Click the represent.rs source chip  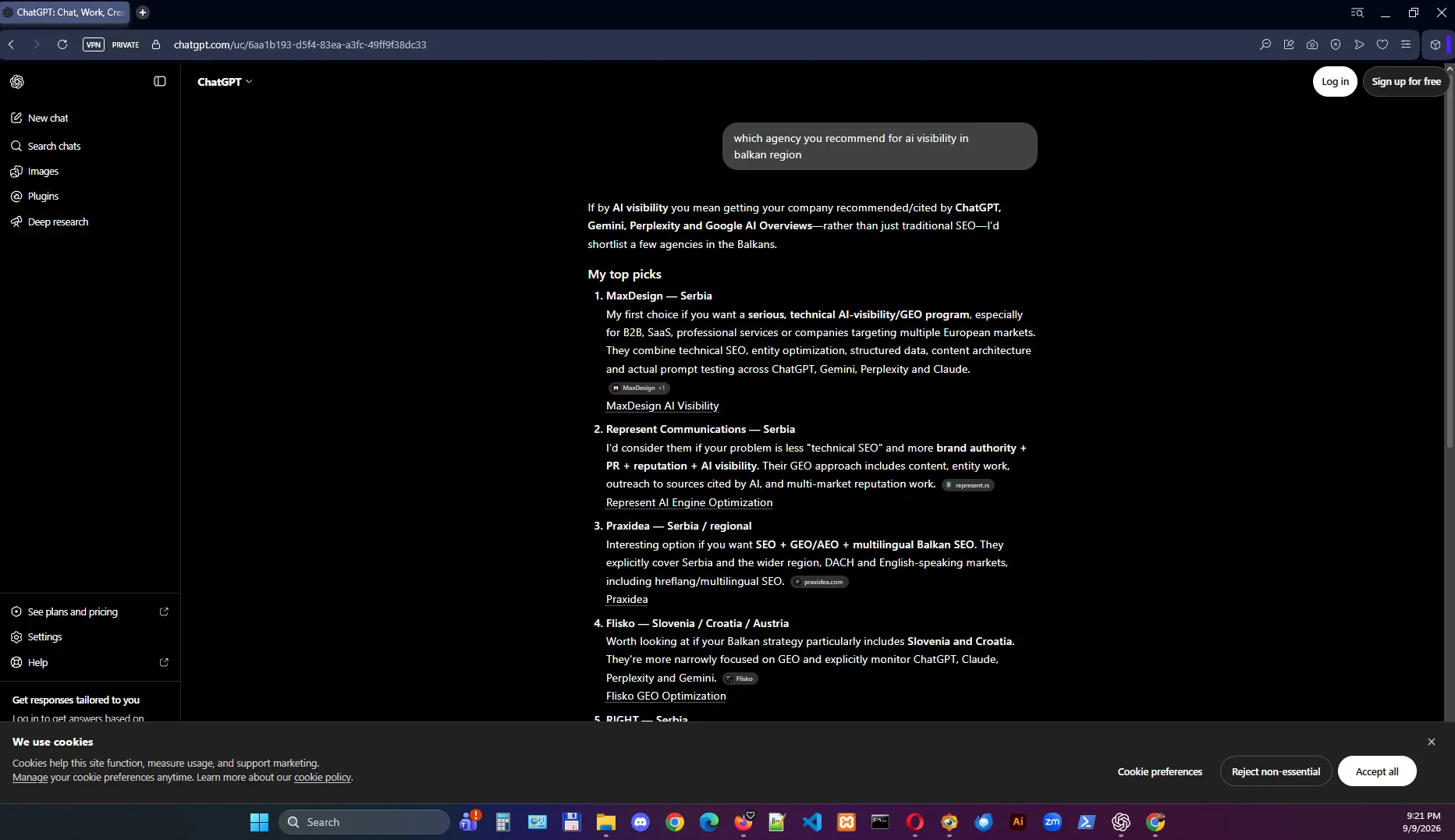[x=967, y=485]
